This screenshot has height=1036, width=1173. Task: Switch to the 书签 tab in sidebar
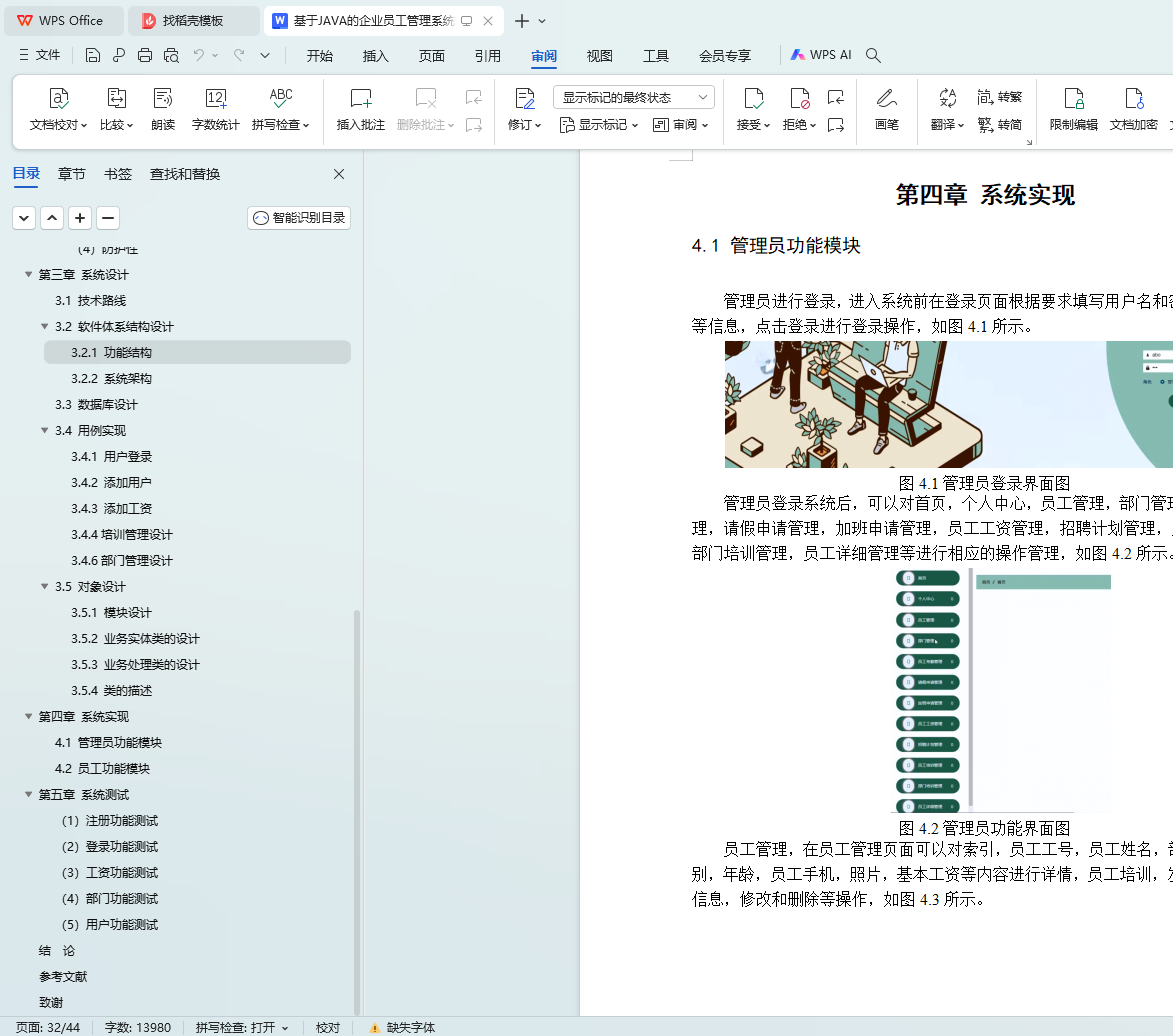(x=117, y=174)
